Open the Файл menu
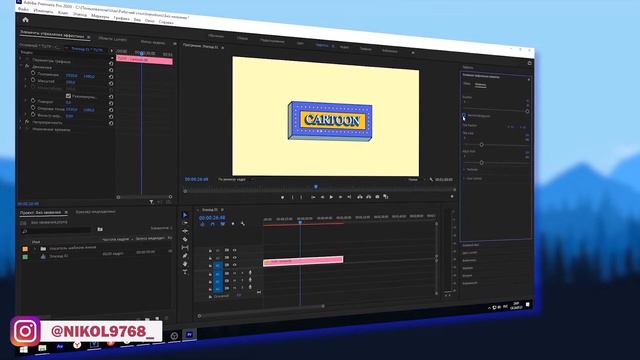 23,9
